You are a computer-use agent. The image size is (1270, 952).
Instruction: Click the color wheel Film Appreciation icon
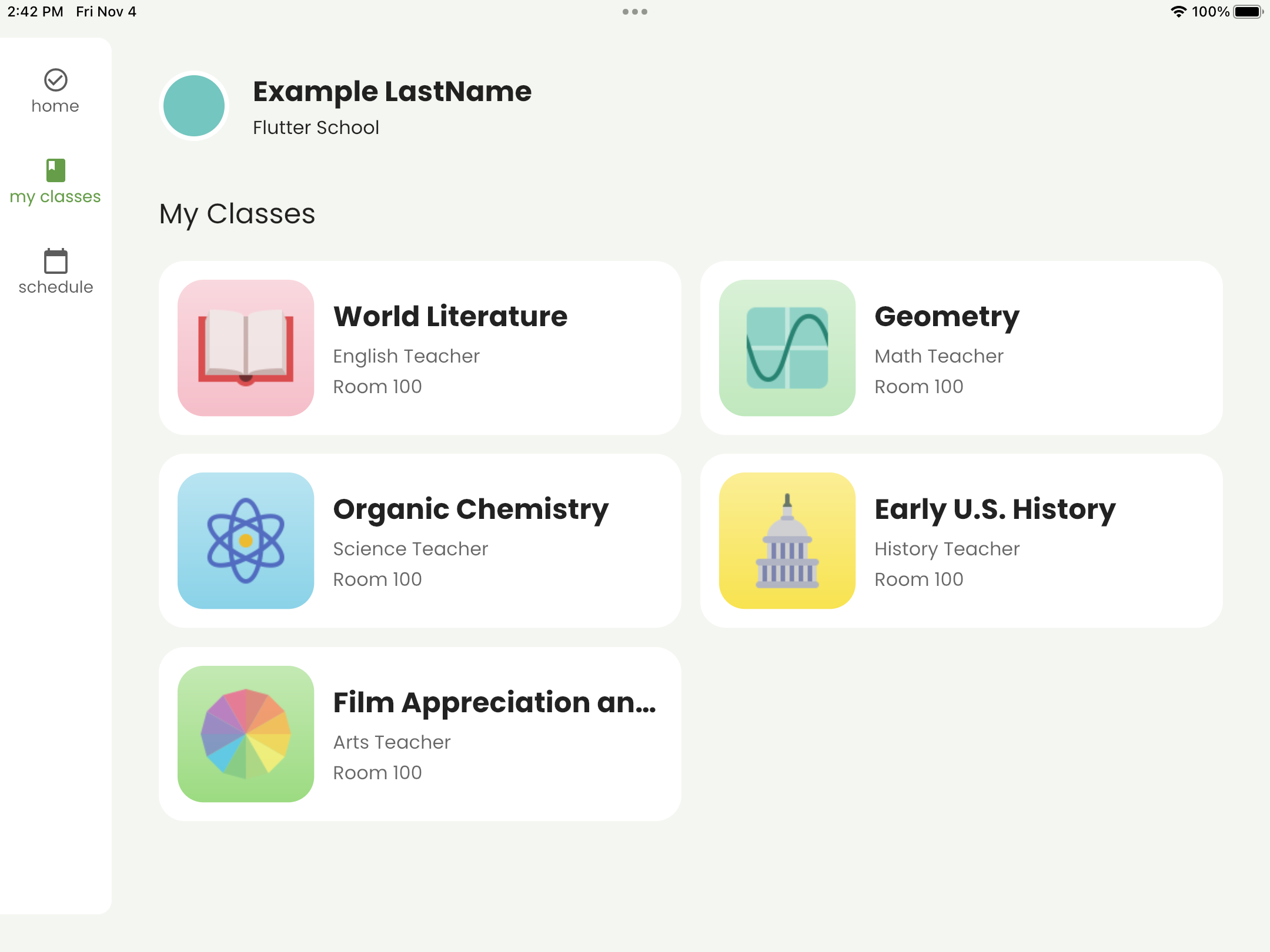(246, 734)
